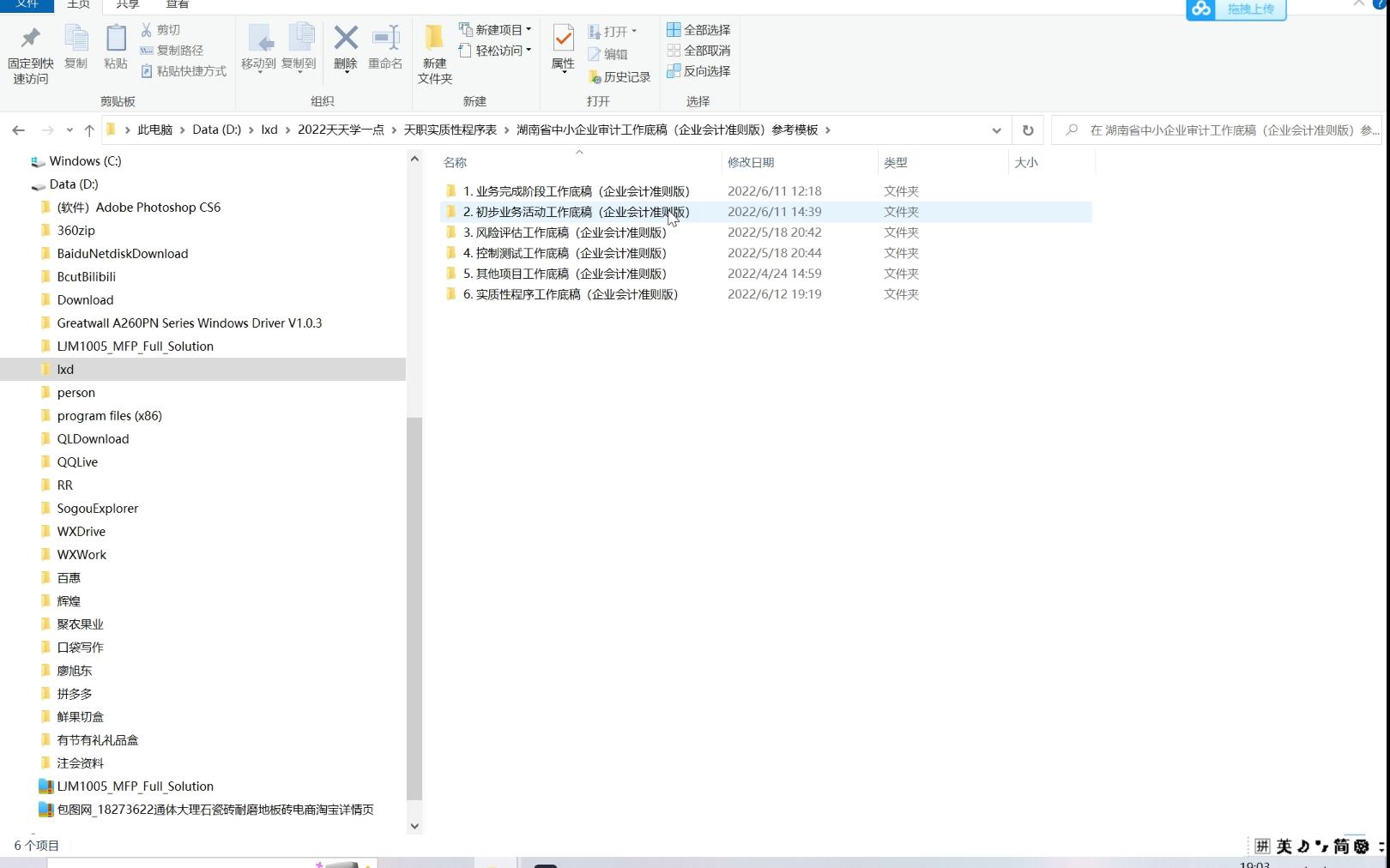Click 天职实质性程序表 breadcrumb
The width and height of the screenshot is (1390, 868).
tap(450, 130)
